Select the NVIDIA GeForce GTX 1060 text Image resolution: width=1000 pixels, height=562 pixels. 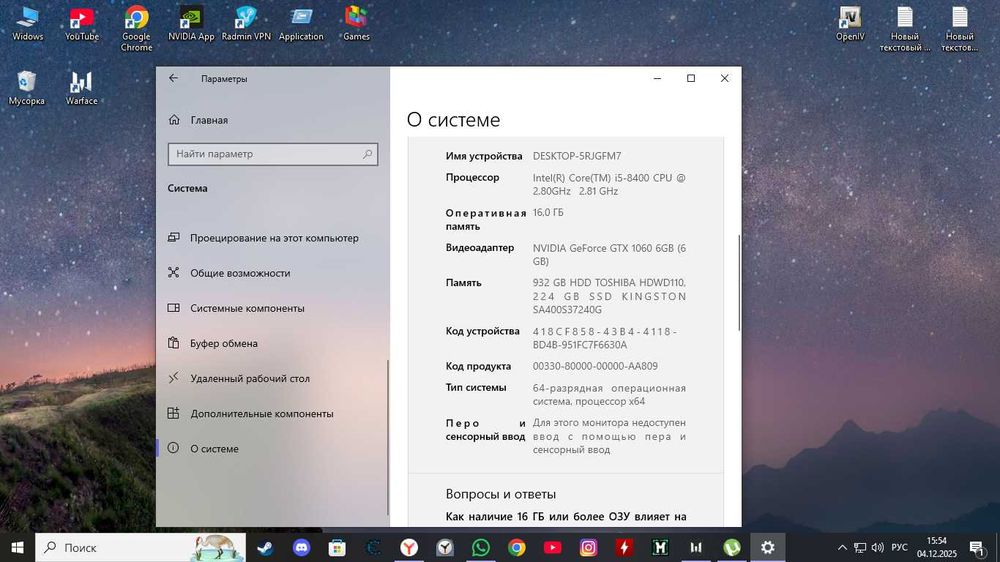tap(609, 255)
